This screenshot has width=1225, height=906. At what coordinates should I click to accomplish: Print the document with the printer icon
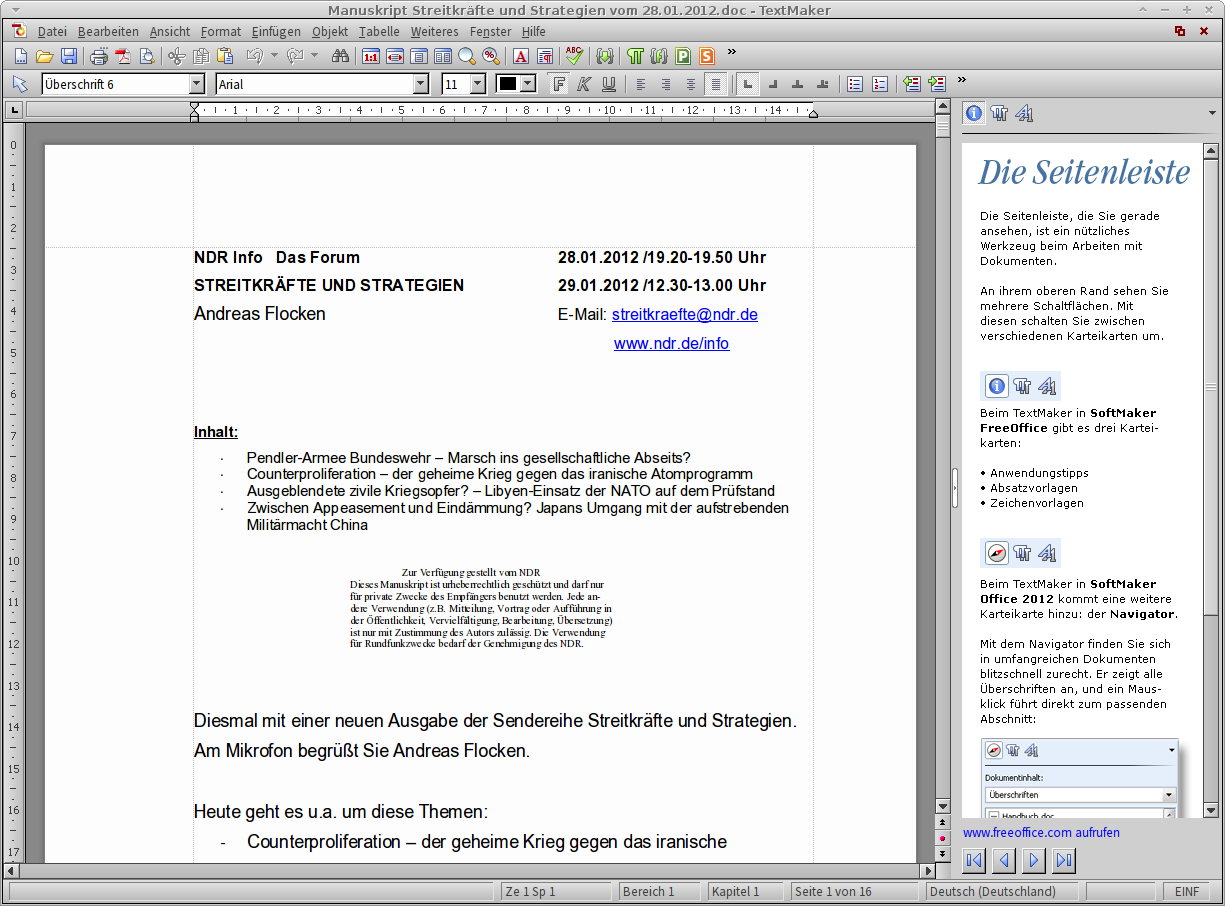pos(99,56)
